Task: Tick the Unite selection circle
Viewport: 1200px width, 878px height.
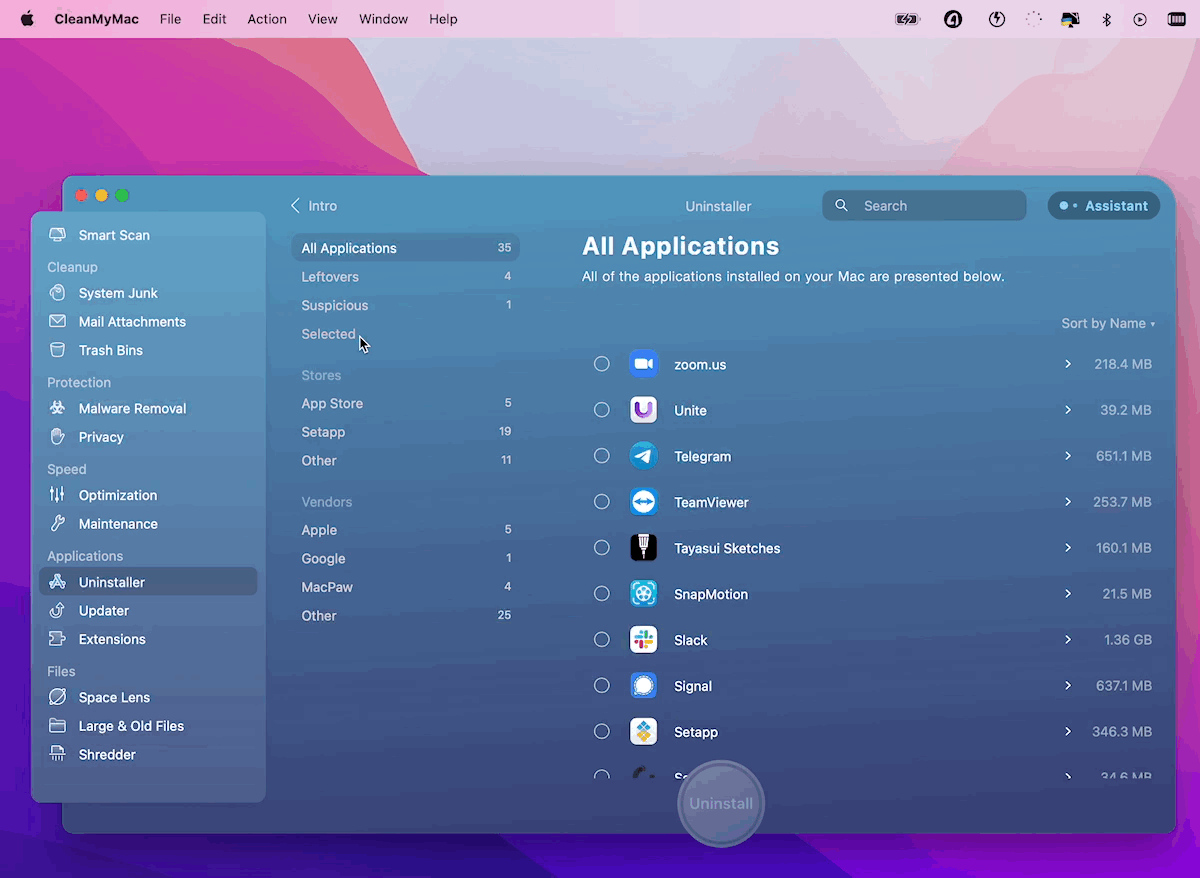Action: (602, 410)
